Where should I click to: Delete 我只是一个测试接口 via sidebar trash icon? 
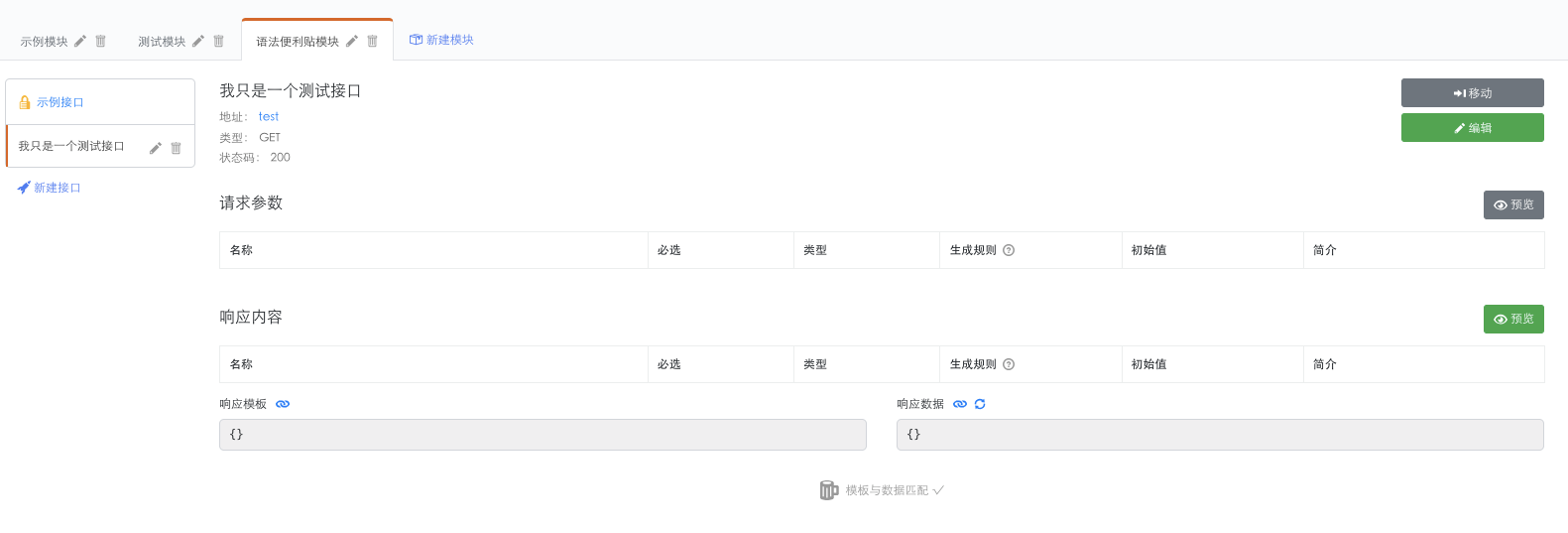(176, 148)
